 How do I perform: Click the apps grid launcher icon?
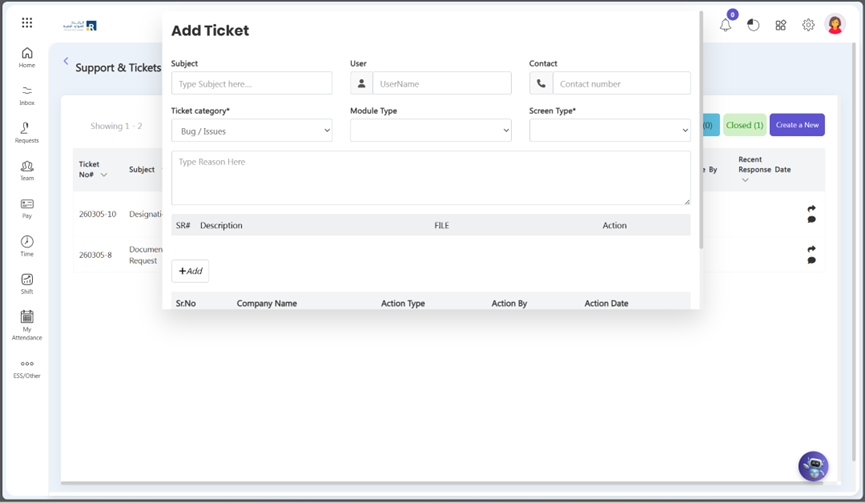click(x=27, y=23)
